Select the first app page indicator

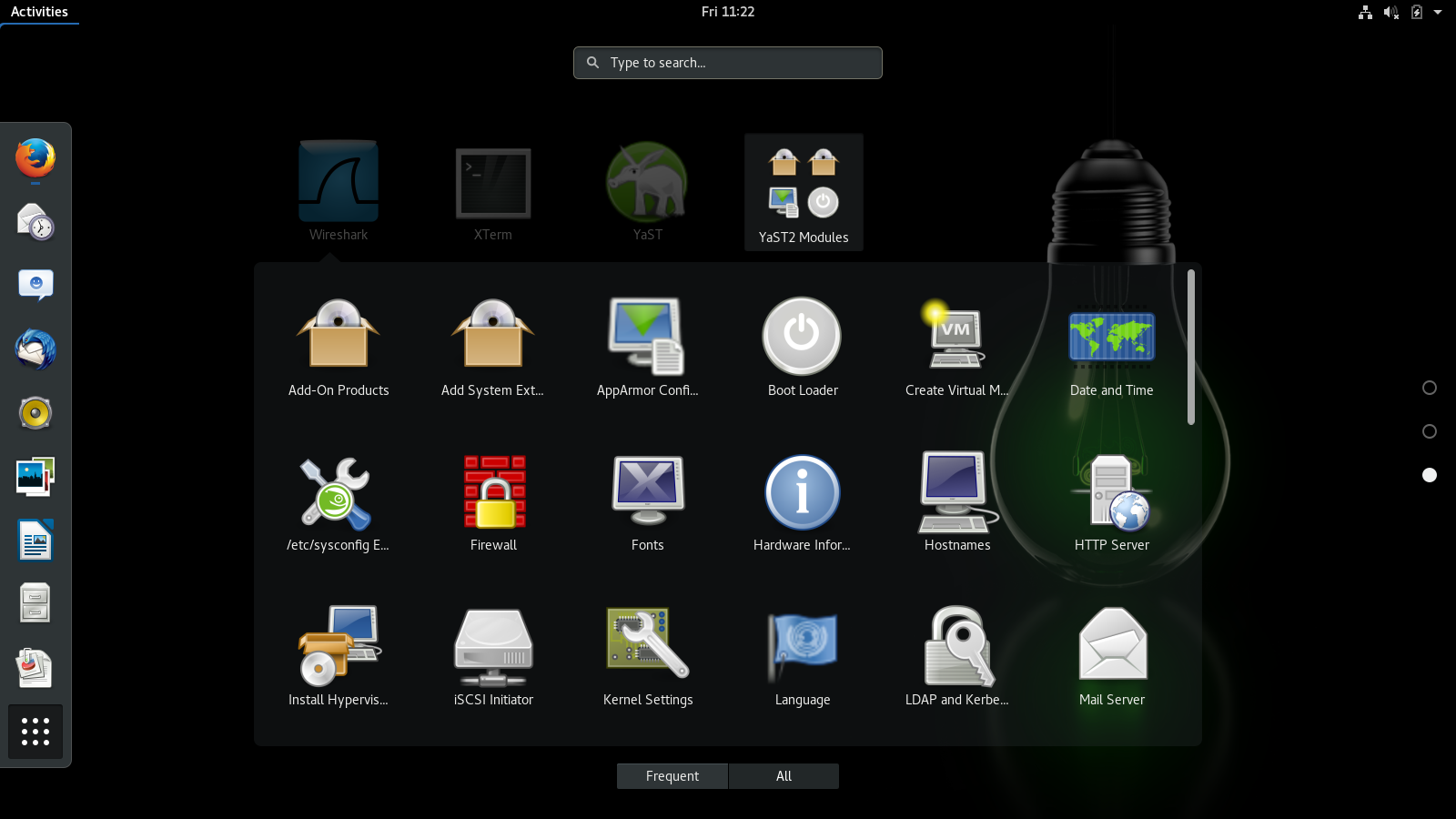click(x=1430, y=388)
